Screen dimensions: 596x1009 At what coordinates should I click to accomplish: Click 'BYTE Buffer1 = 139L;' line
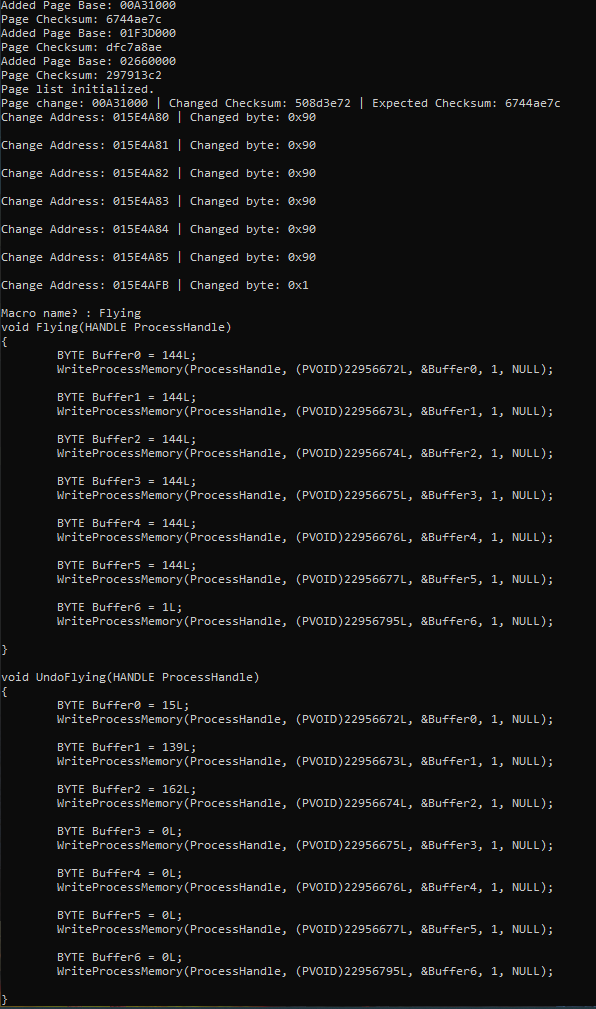127,747
